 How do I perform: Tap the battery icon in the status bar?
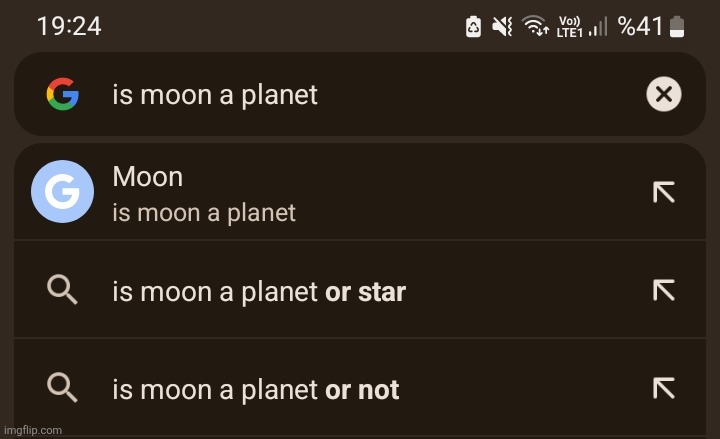coord(678,27)
